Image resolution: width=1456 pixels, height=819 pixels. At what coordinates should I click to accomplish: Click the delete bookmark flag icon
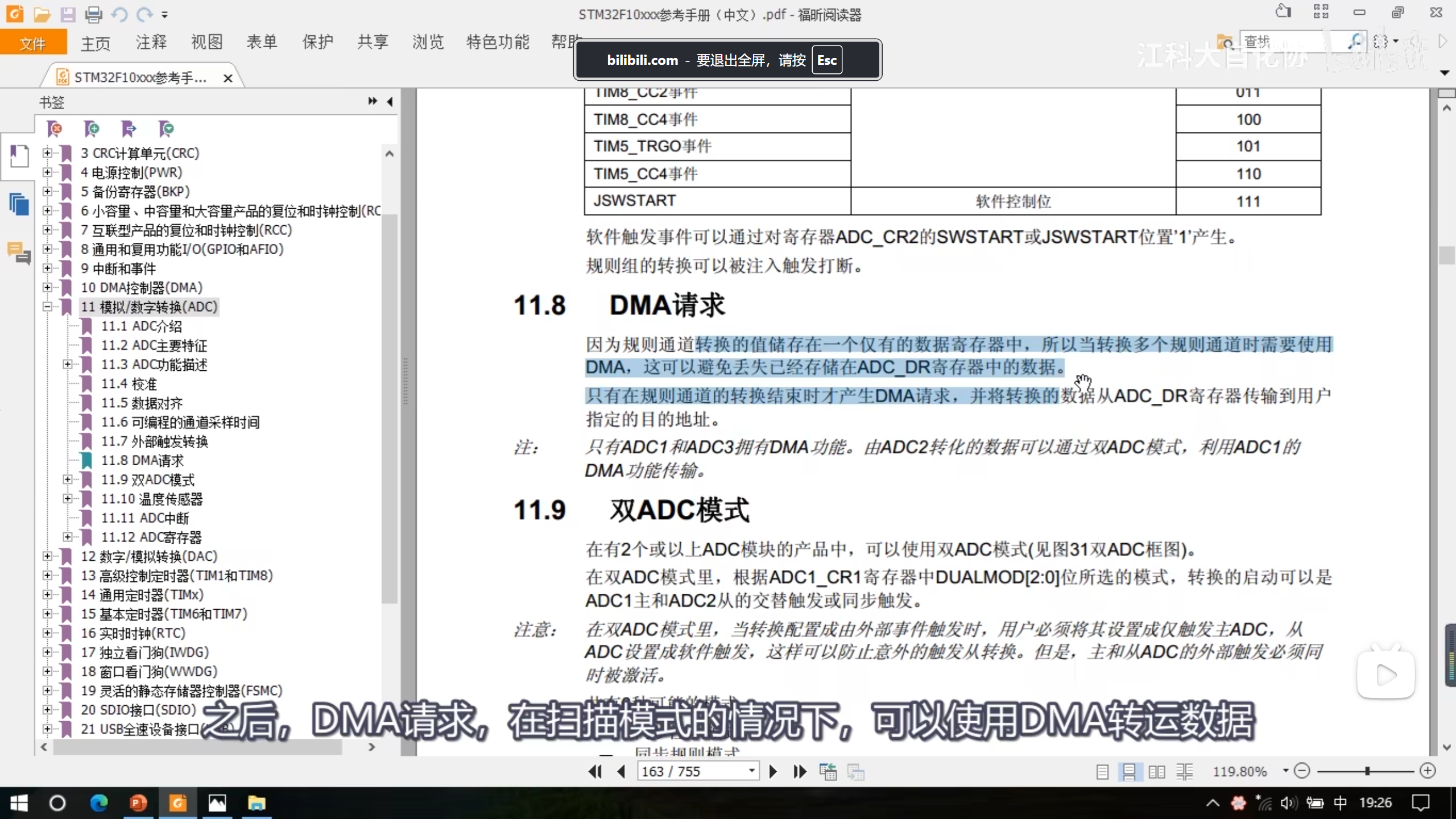[x=55, y=129]
